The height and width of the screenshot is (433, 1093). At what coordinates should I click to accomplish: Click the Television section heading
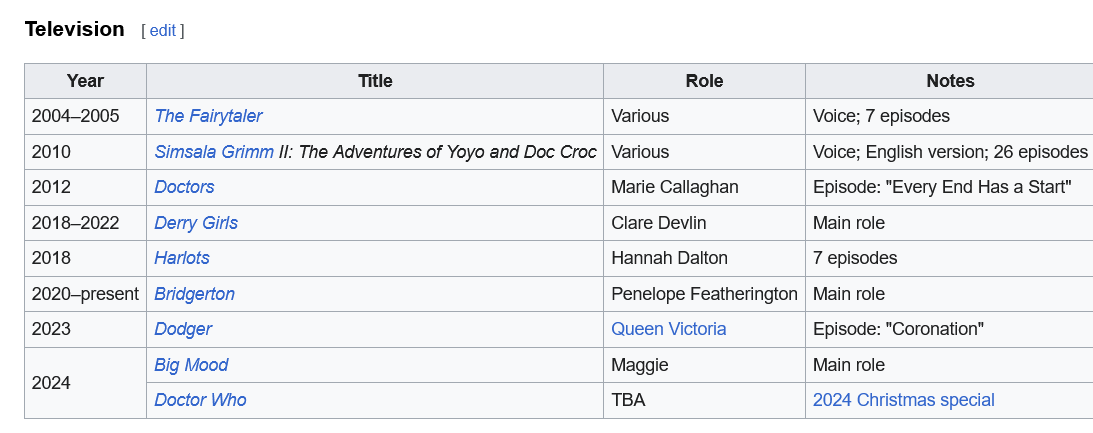(75, 29)
